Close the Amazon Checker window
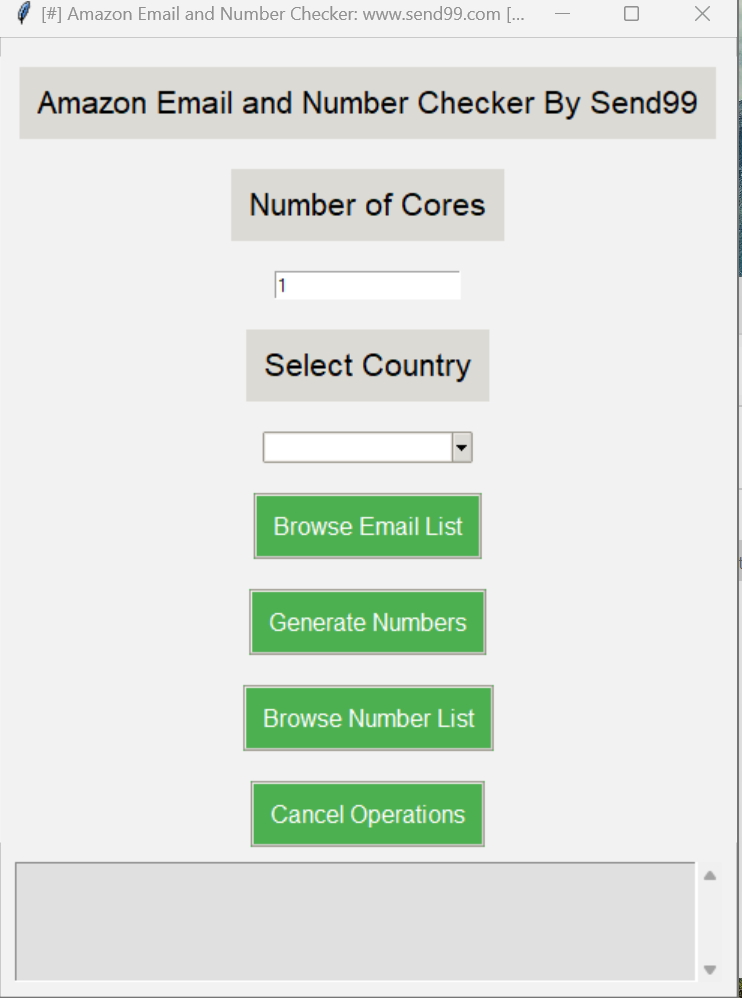Viewport: 742px width, 998px height. coord(702,14)
